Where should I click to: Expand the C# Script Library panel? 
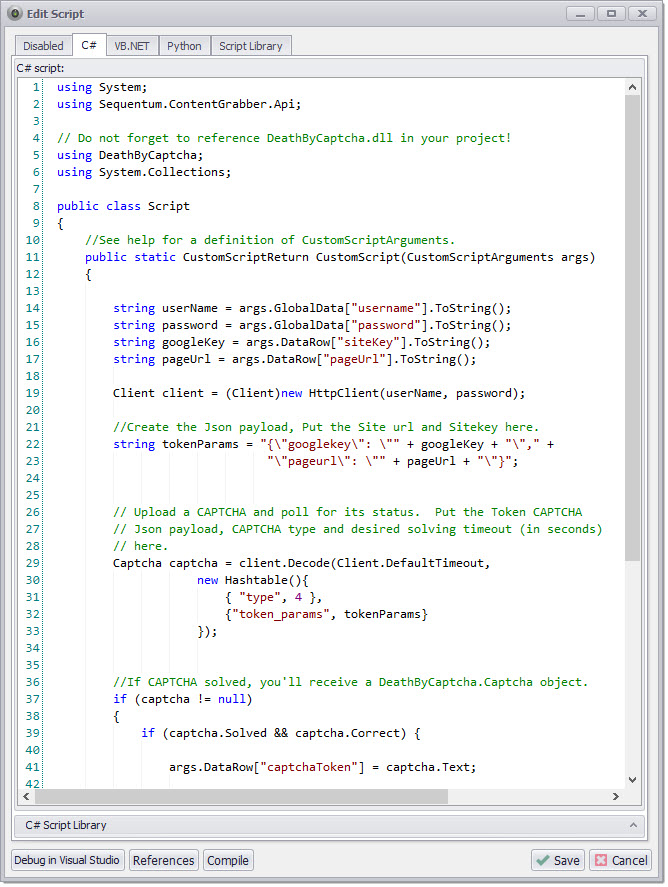[632, 825]
